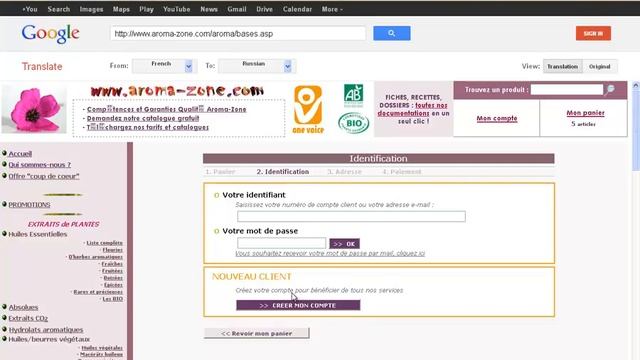Screen dimensions: 640x360
Task: Click Huiles/beurres végétaux in the sidebar
Action: pos(49,339)
